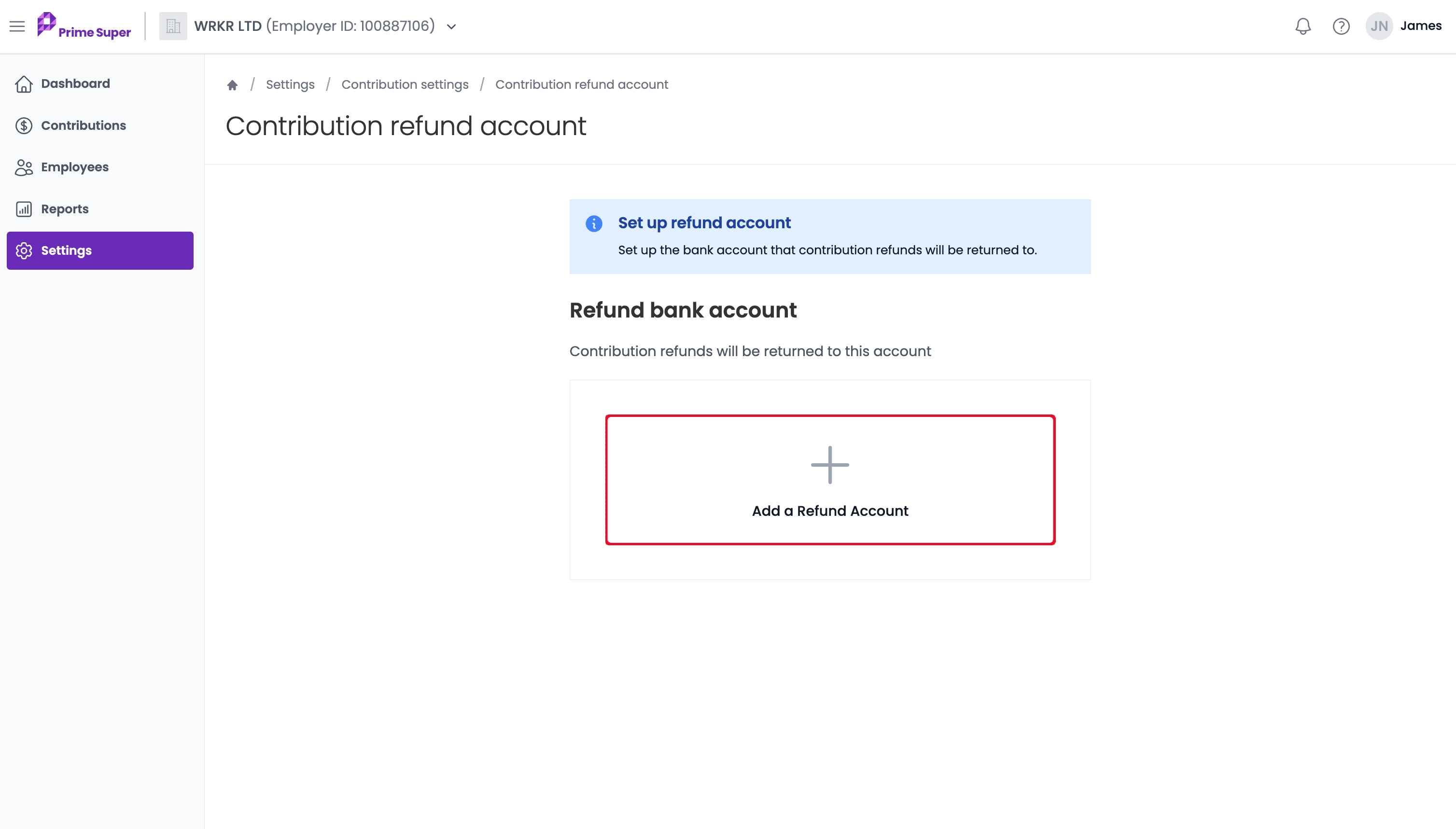1456x829 pixels.
Task: Click the Add a Refund Account button
Action: [830, 480]
